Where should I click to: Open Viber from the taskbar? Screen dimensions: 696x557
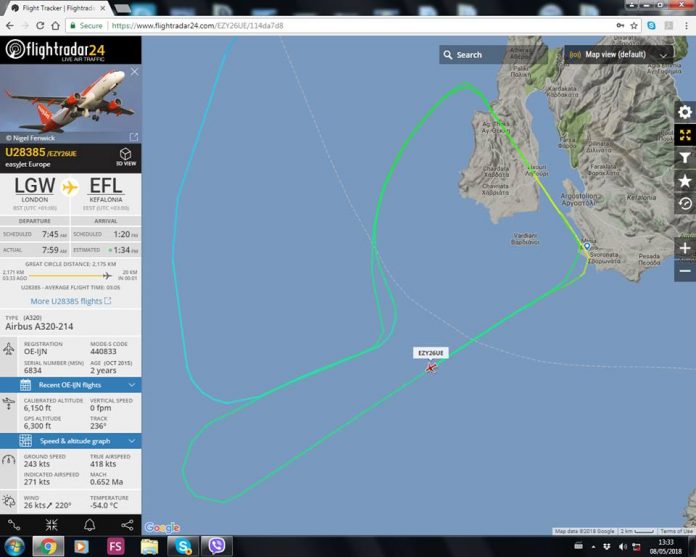click(x=217, y=546)
